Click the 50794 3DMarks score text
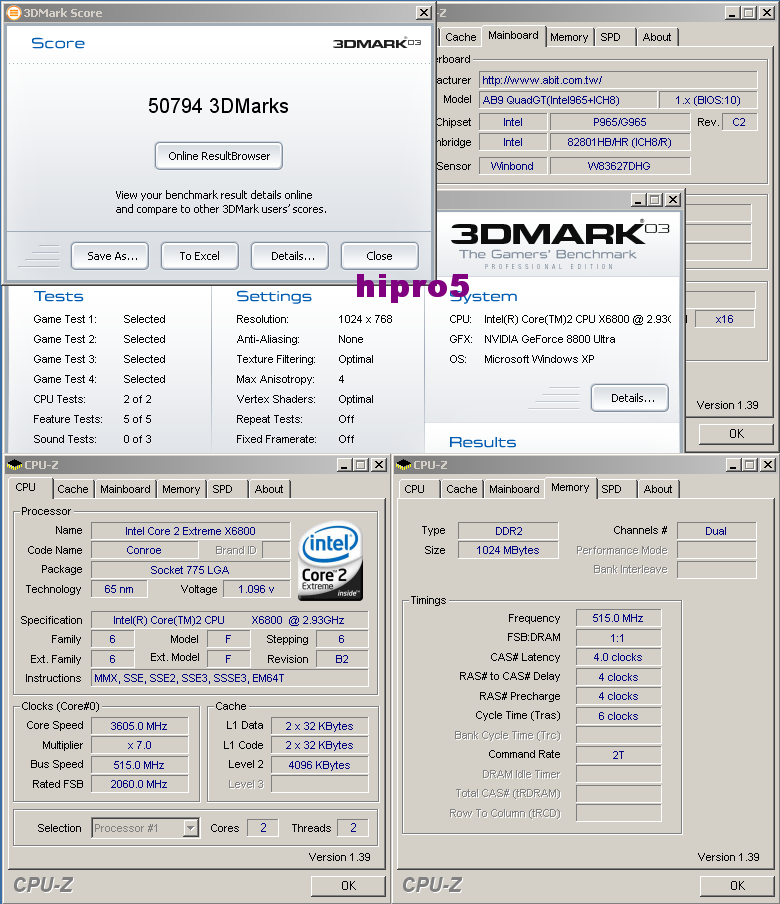This screenshot has width=780, height=904. coord(218,106)
